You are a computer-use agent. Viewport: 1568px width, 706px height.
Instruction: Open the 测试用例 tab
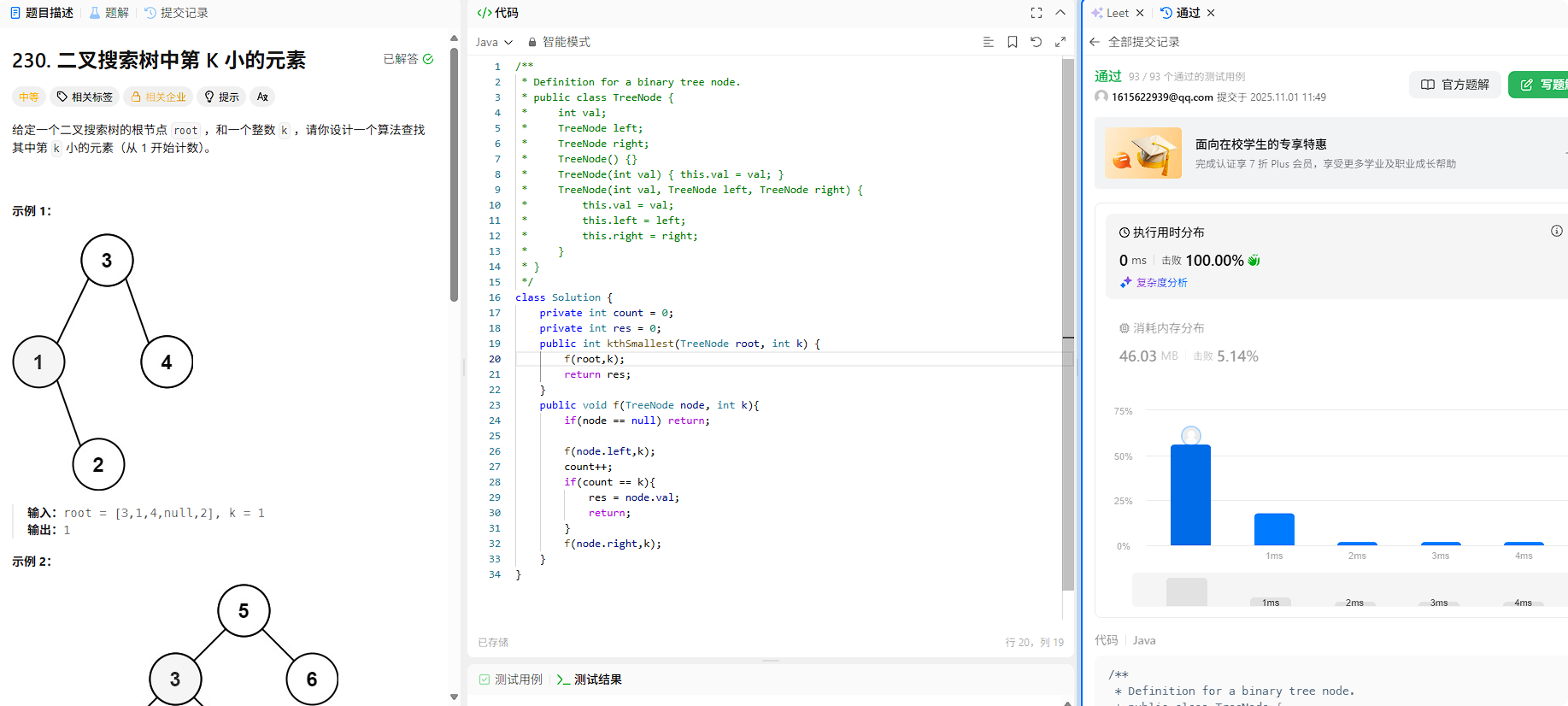511,680
